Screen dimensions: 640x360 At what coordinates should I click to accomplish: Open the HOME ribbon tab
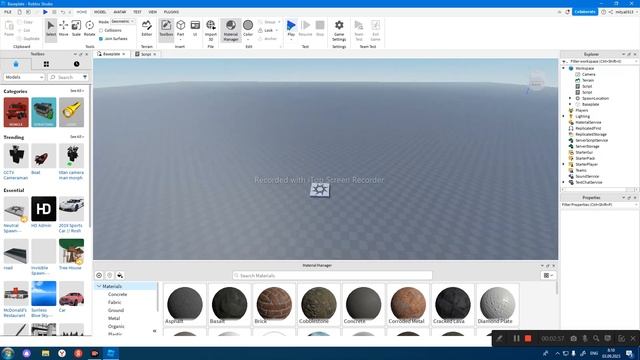(x=82, y=12)
